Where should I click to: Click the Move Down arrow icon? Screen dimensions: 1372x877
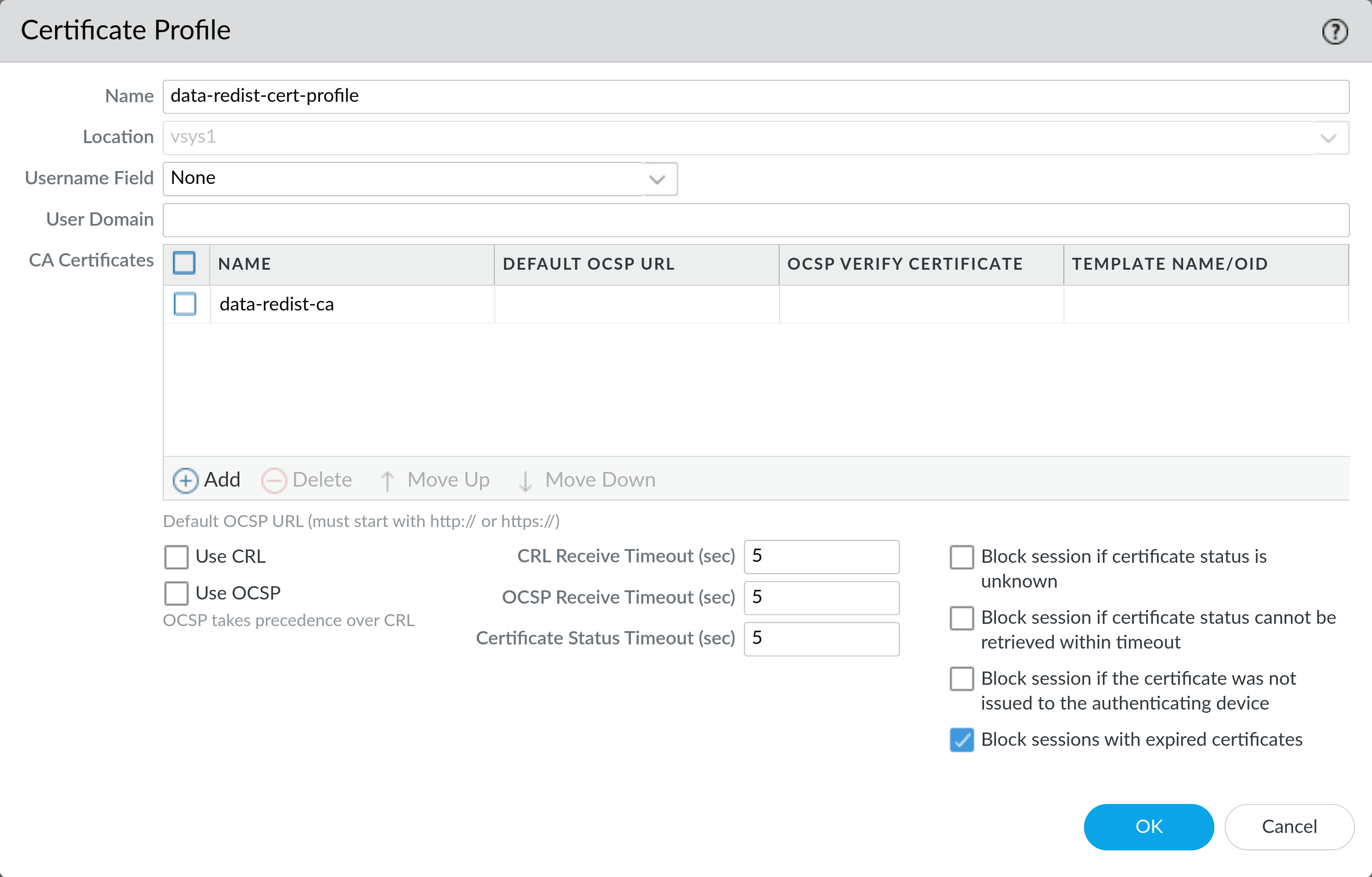coord(526,480)
